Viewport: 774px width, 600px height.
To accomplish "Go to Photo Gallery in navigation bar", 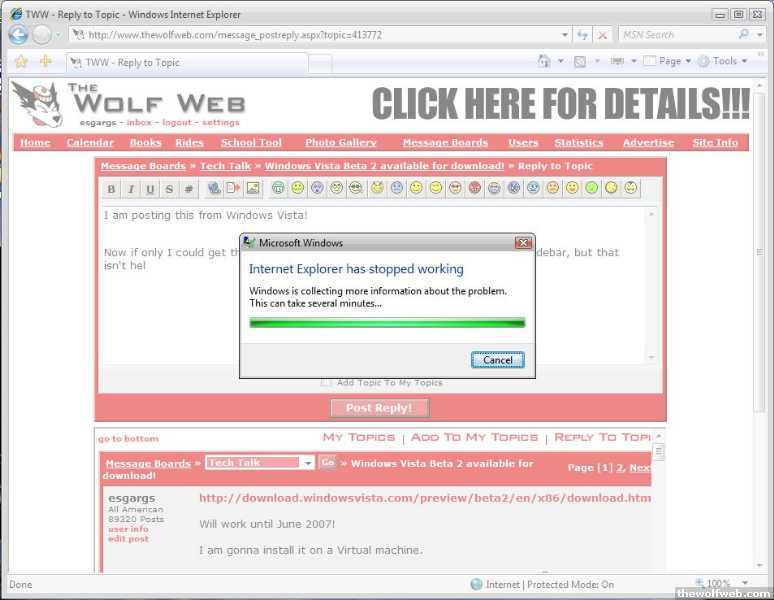I will click(x=340, y=143).
